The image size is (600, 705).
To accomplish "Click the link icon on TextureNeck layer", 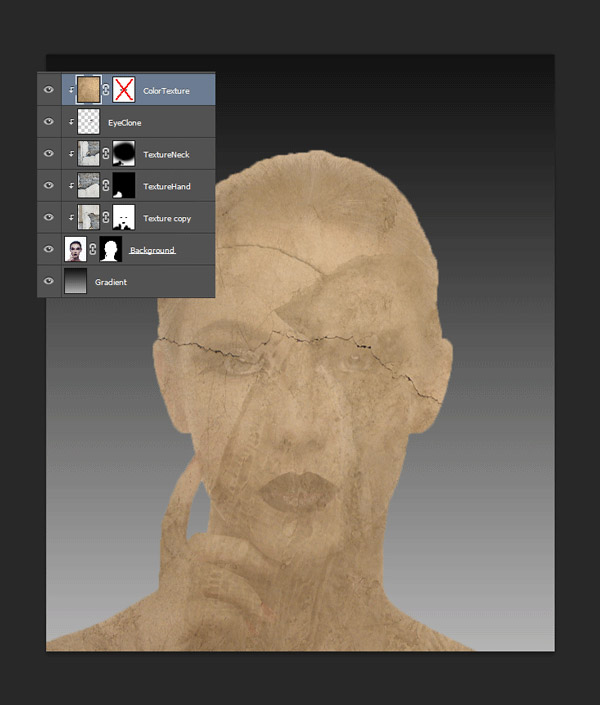I will tap(106, 154).
